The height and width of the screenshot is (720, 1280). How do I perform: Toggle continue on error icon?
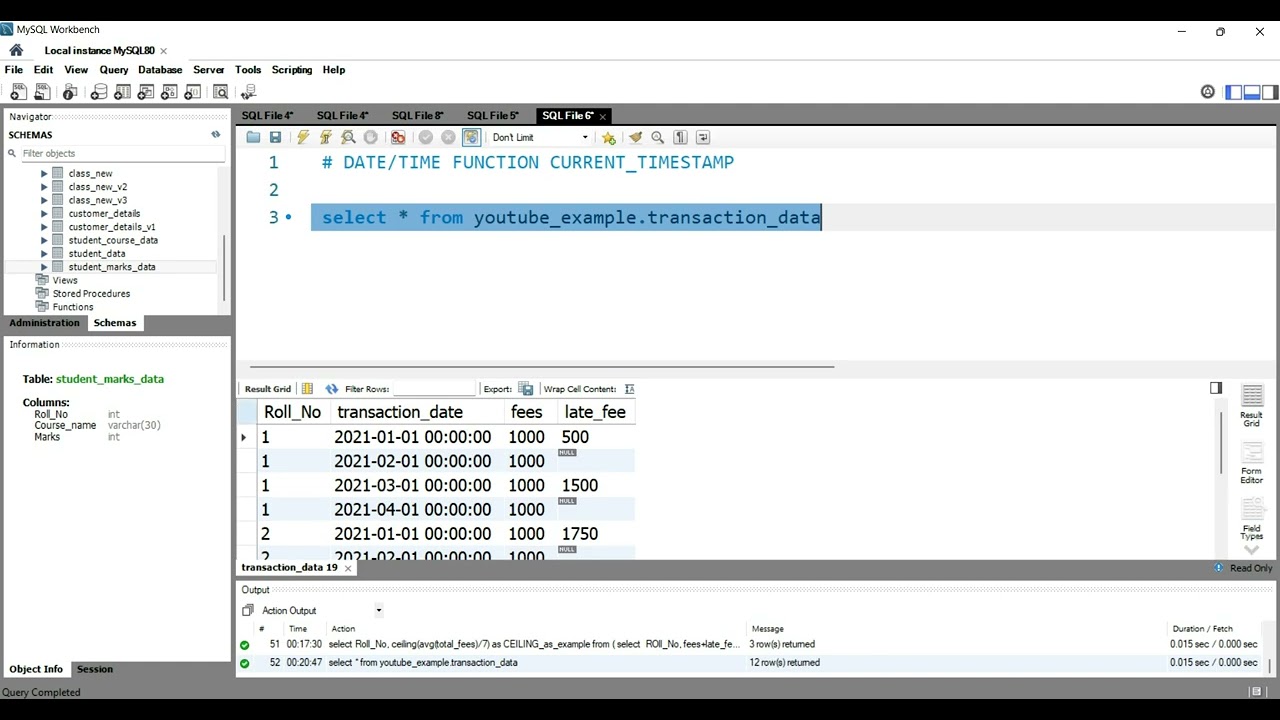pos(398,138)
